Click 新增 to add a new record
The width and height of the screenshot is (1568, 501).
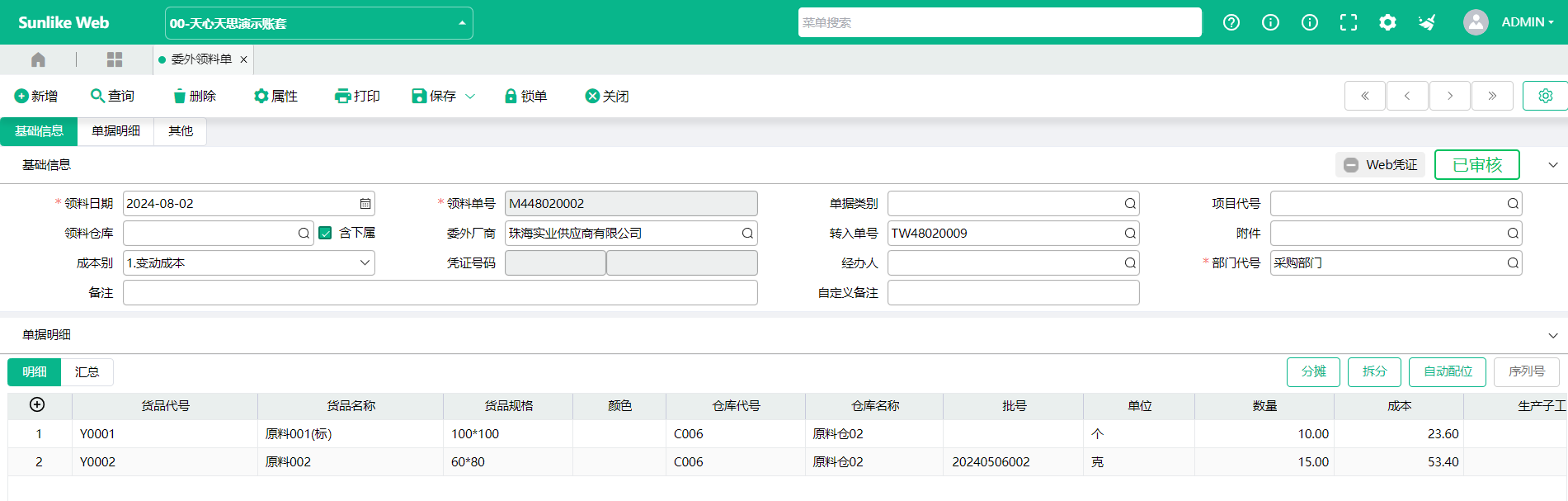point(36,96)
